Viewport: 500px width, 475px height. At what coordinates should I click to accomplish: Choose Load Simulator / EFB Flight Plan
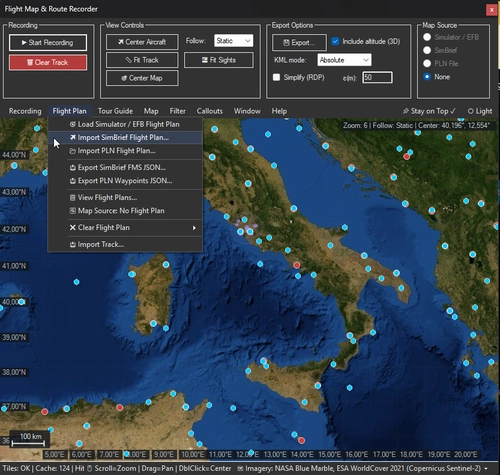(x=125, y=124)
